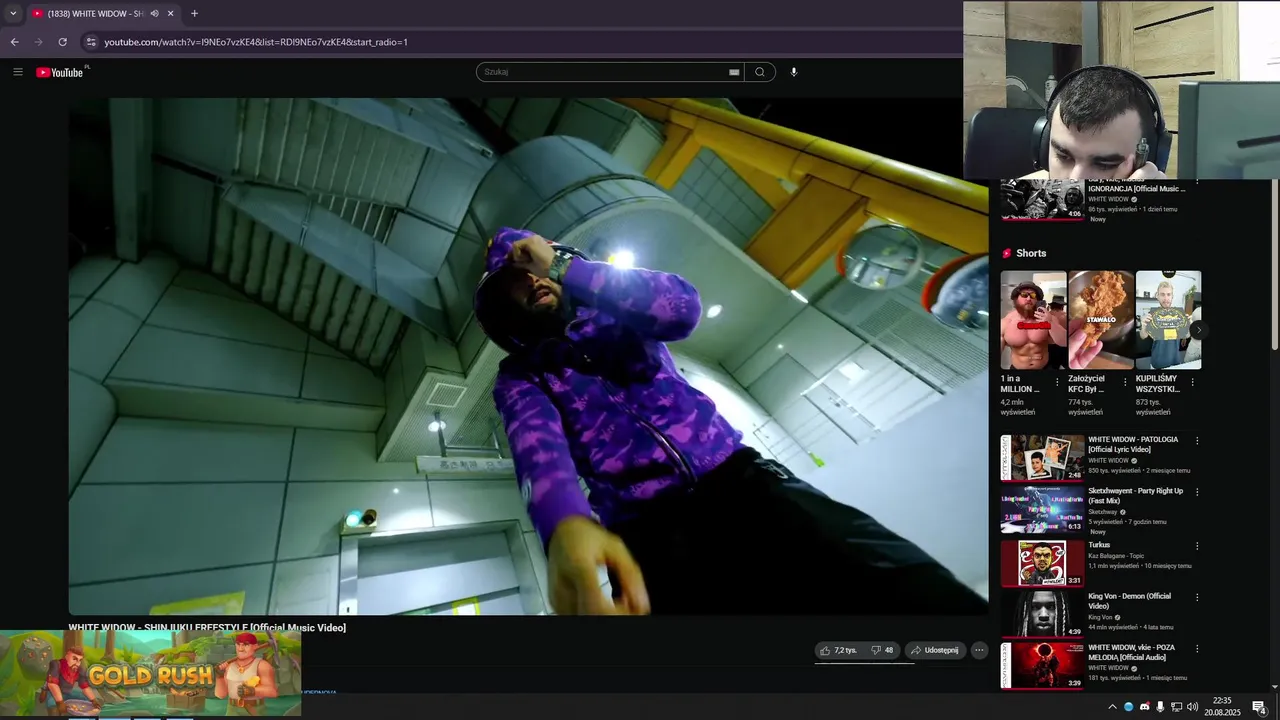Open Sketxhway channel name link

pos(1102,512)
